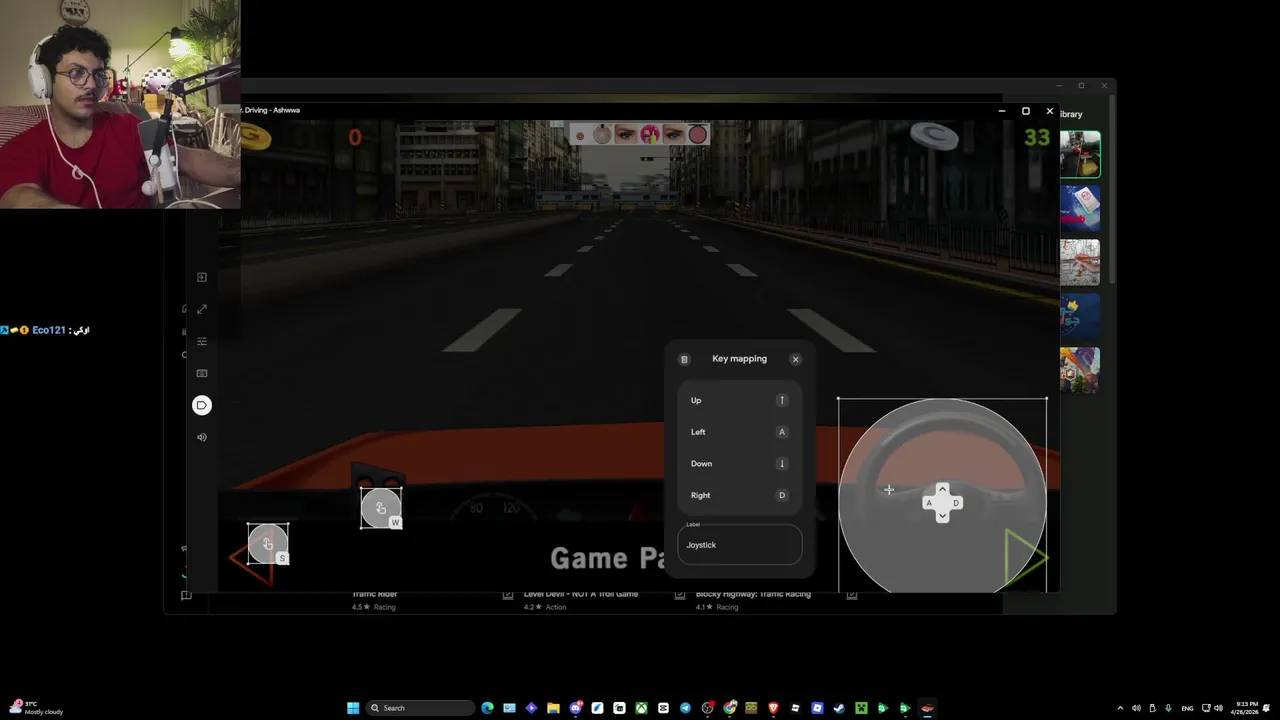Open Brave browser from the taskbar
This screenshot has height=720, width=1280.
coord(774,708)
